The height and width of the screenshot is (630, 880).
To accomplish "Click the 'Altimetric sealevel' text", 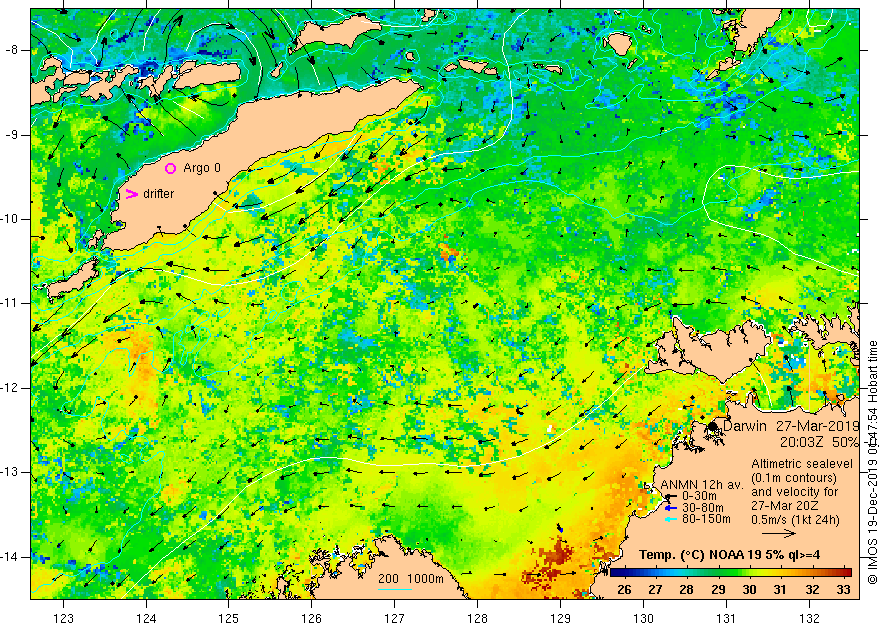I will 802,465.
